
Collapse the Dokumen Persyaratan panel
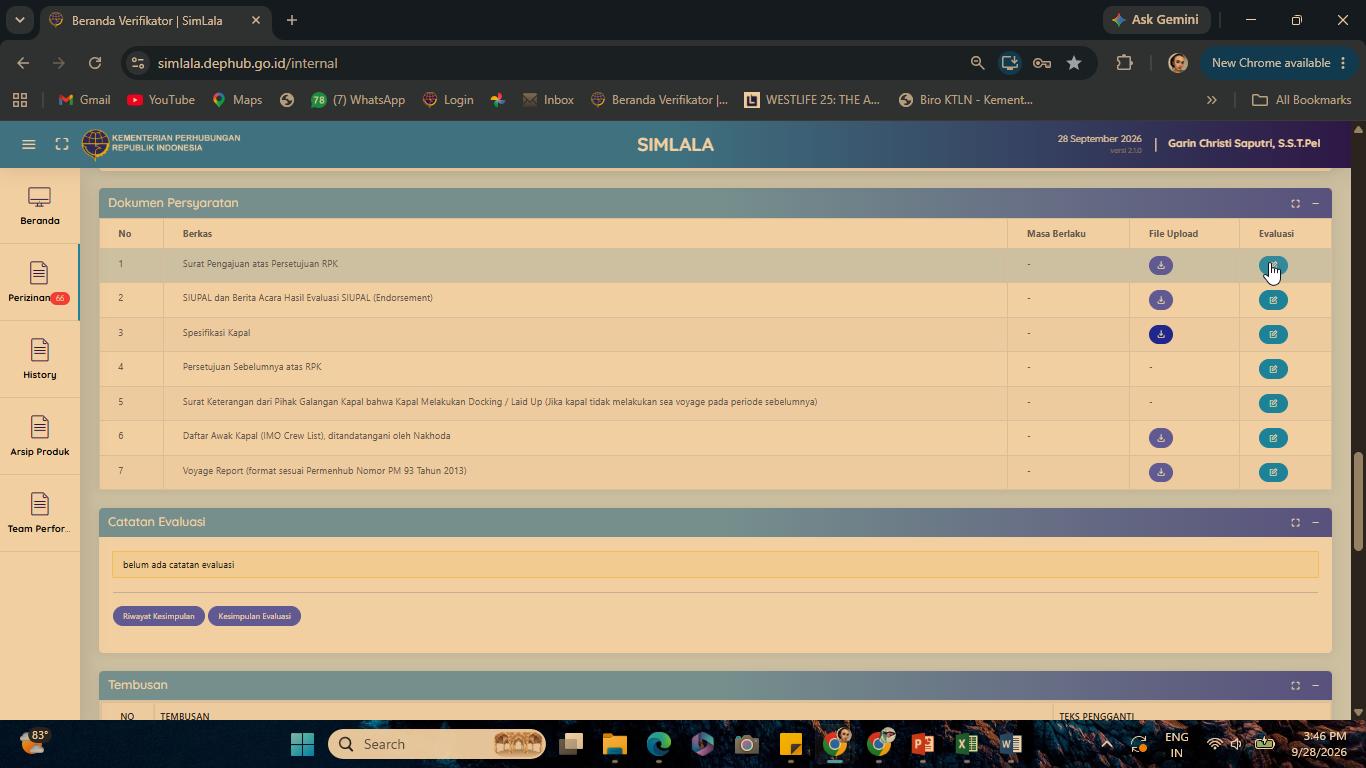coord(1315,203)
